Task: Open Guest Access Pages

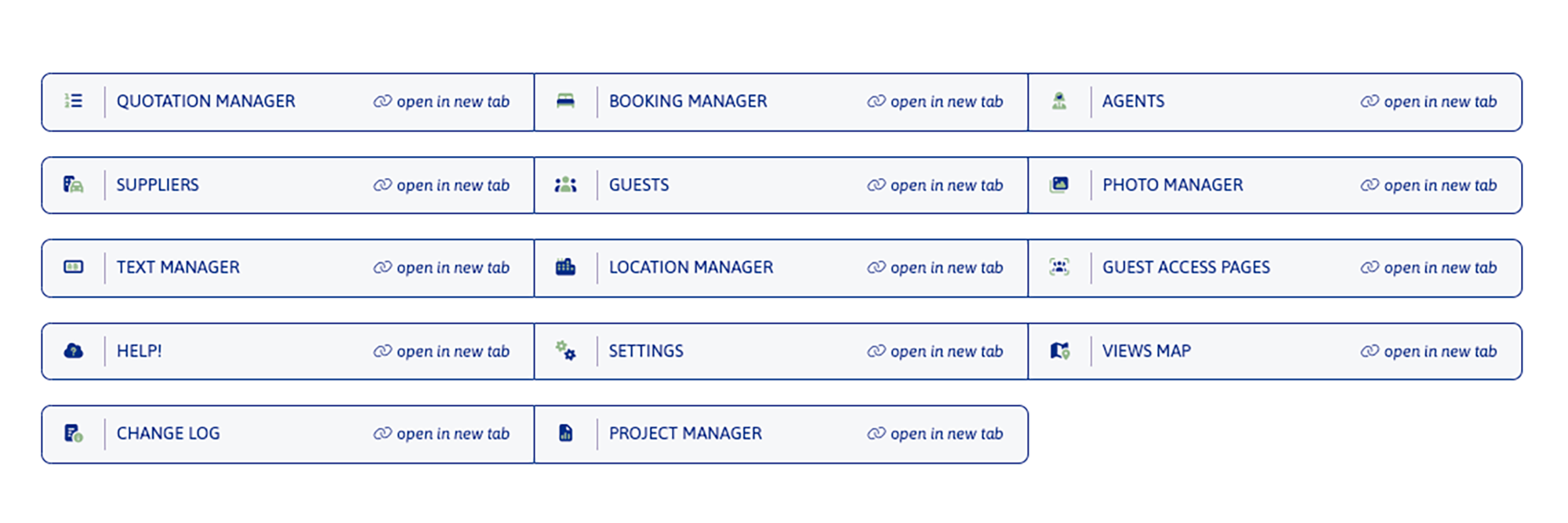Action: 1186,267
